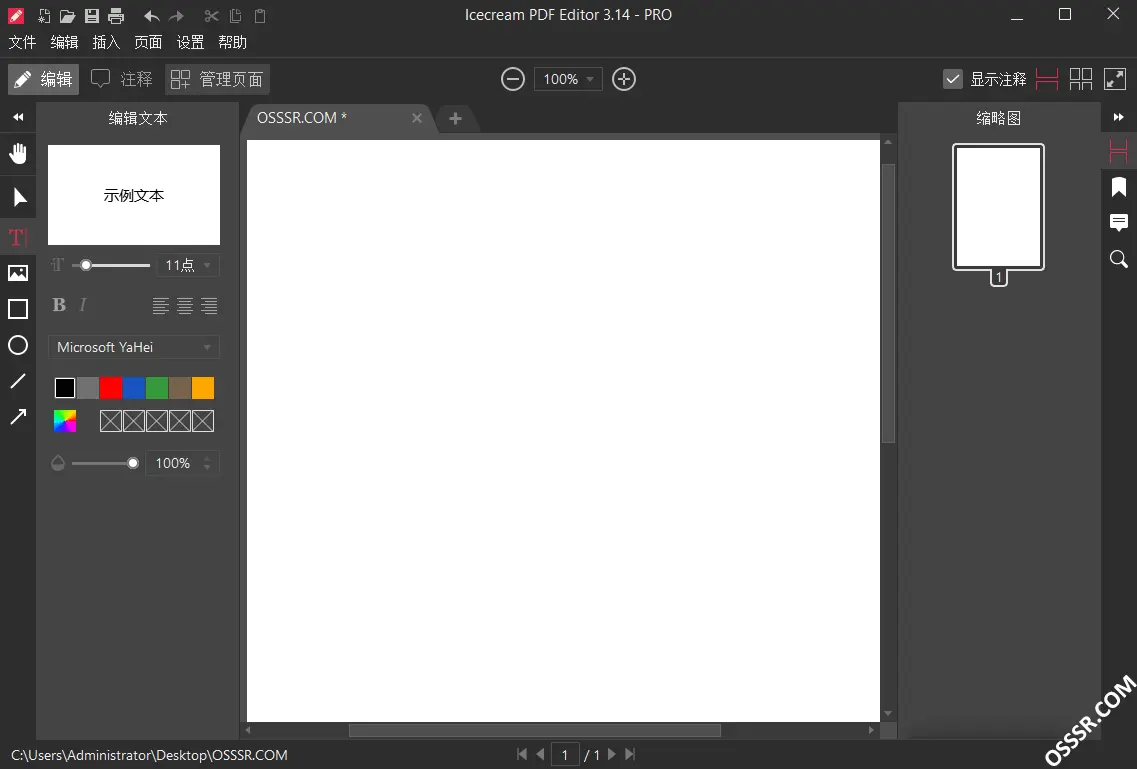
Task: Save document with floppy disk icon
Action: point(91,15)
